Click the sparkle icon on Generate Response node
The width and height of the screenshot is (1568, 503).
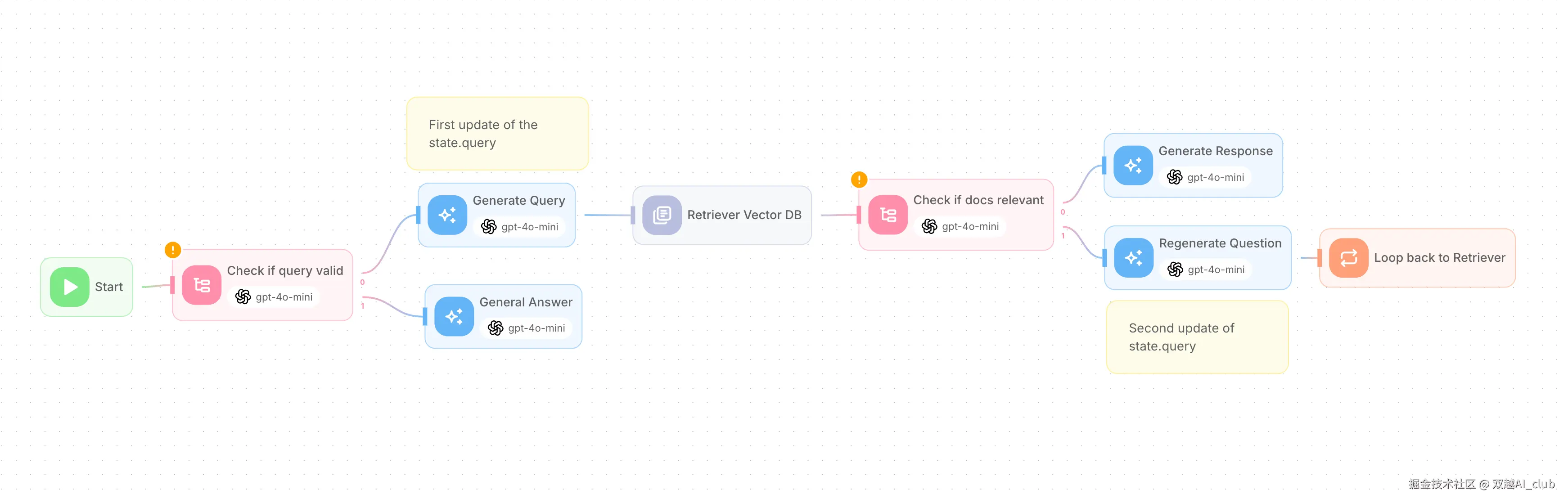click(x=1133, y=166)
